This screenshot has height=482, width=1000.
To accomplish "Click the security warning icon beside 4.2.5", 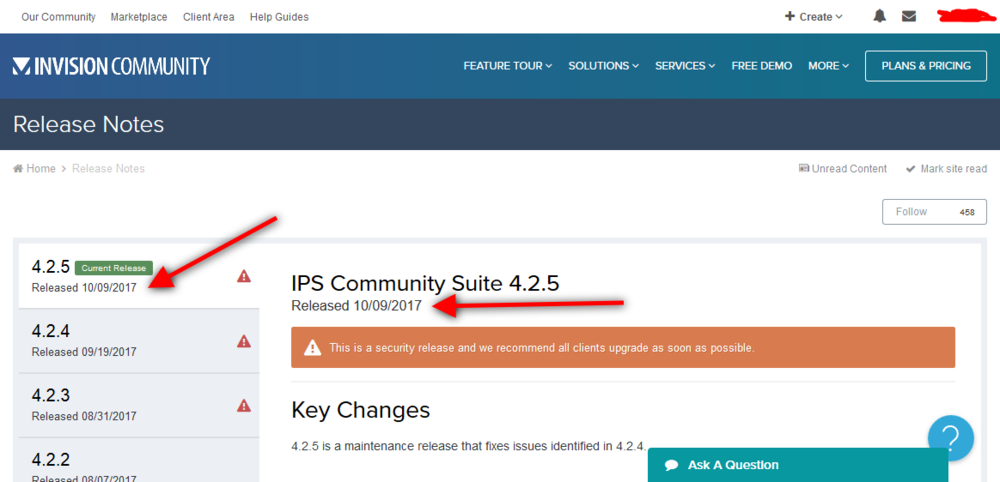I will [244, 276].
